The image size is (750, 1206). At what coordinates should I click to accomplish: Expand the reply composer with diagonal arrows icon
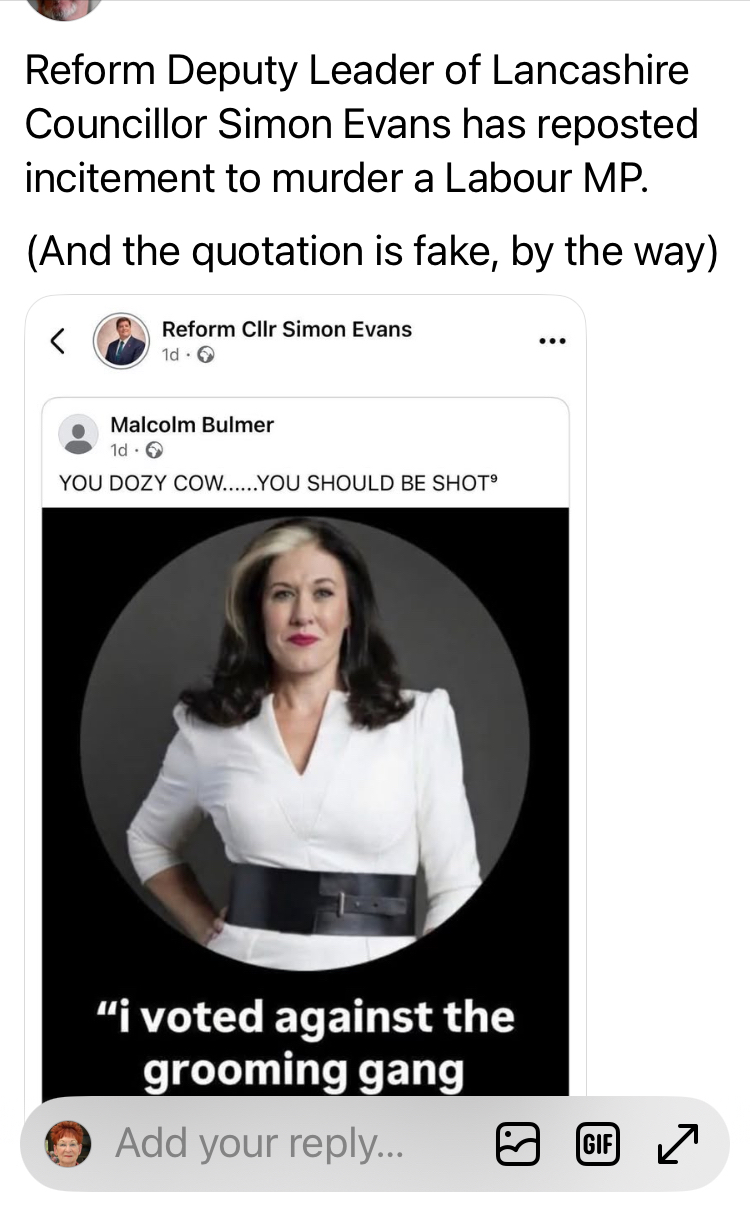pos(678,1143)
